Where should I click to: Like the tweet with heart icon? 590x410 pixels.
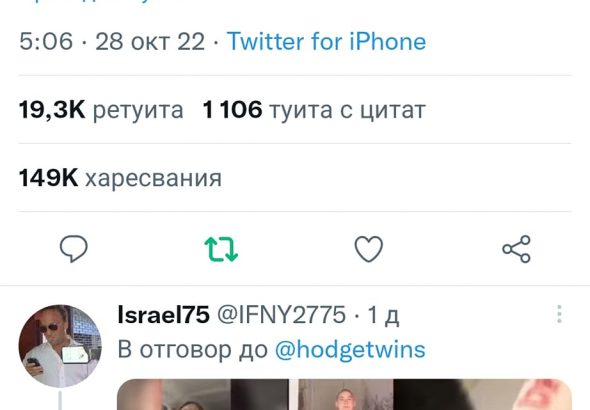pos(369,249)
